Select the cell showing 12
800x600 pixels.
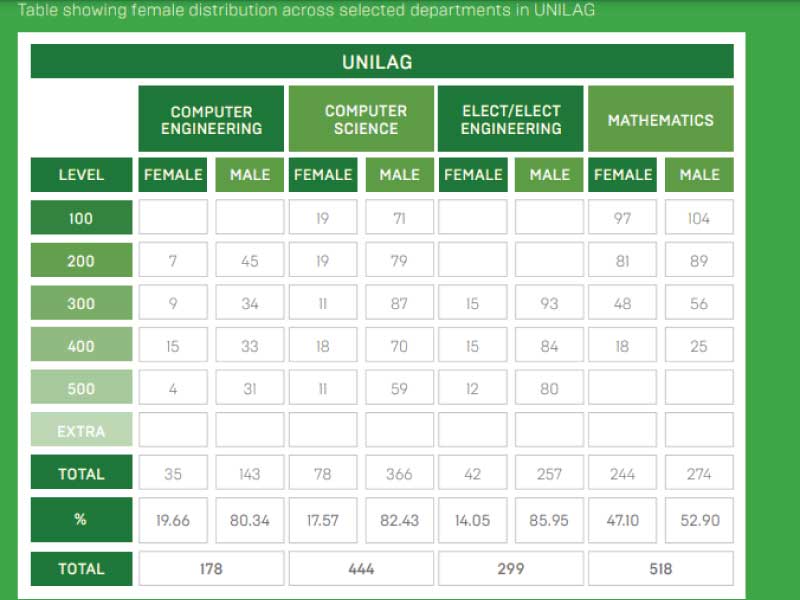pyautogui.click(x=472, y=387)
